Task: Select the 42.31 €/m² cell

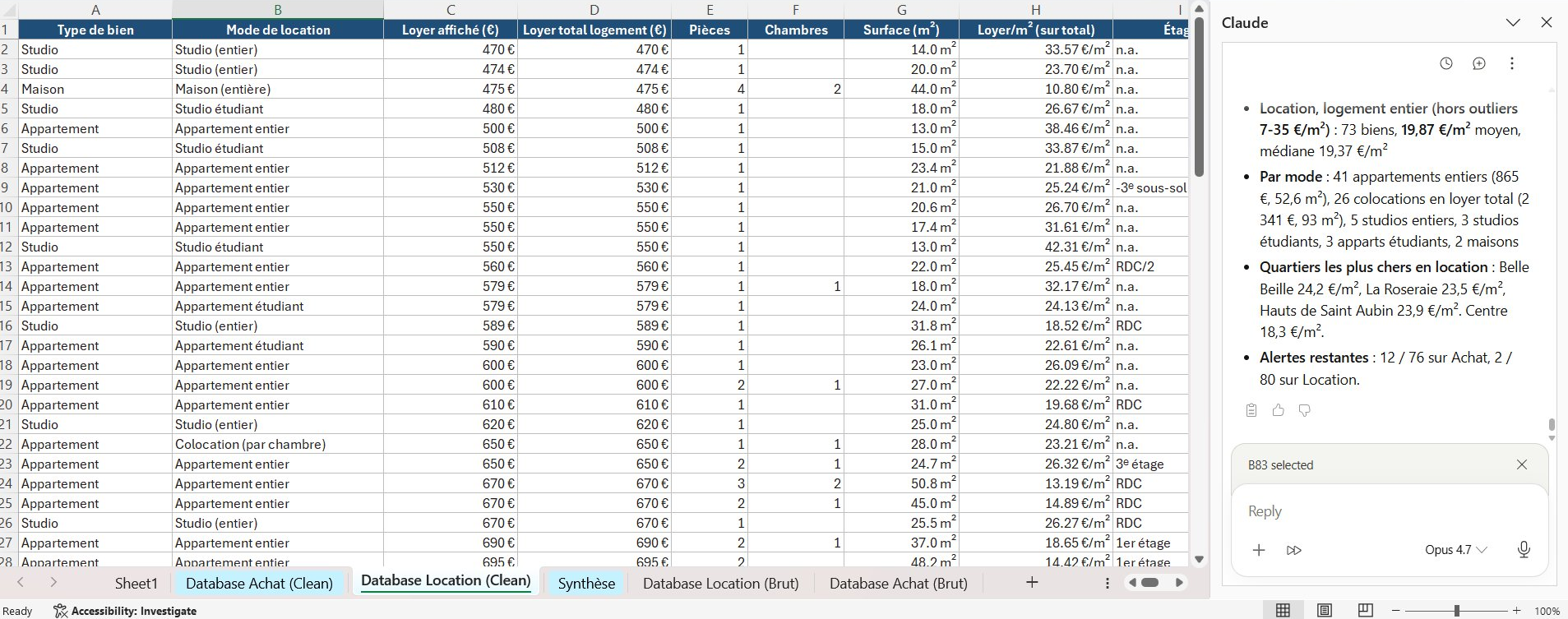Action: 1036,247
